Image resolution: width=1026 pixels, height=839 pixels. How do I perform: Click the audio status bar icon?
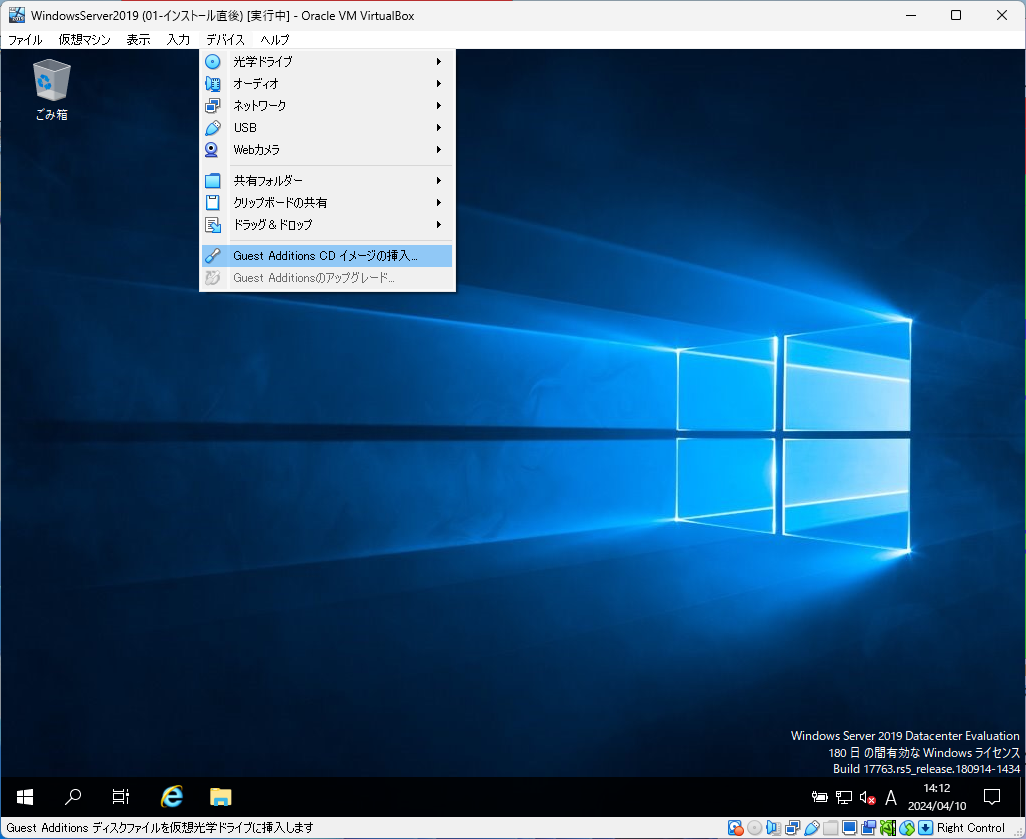pyautogui.click(x=773, y=828)
